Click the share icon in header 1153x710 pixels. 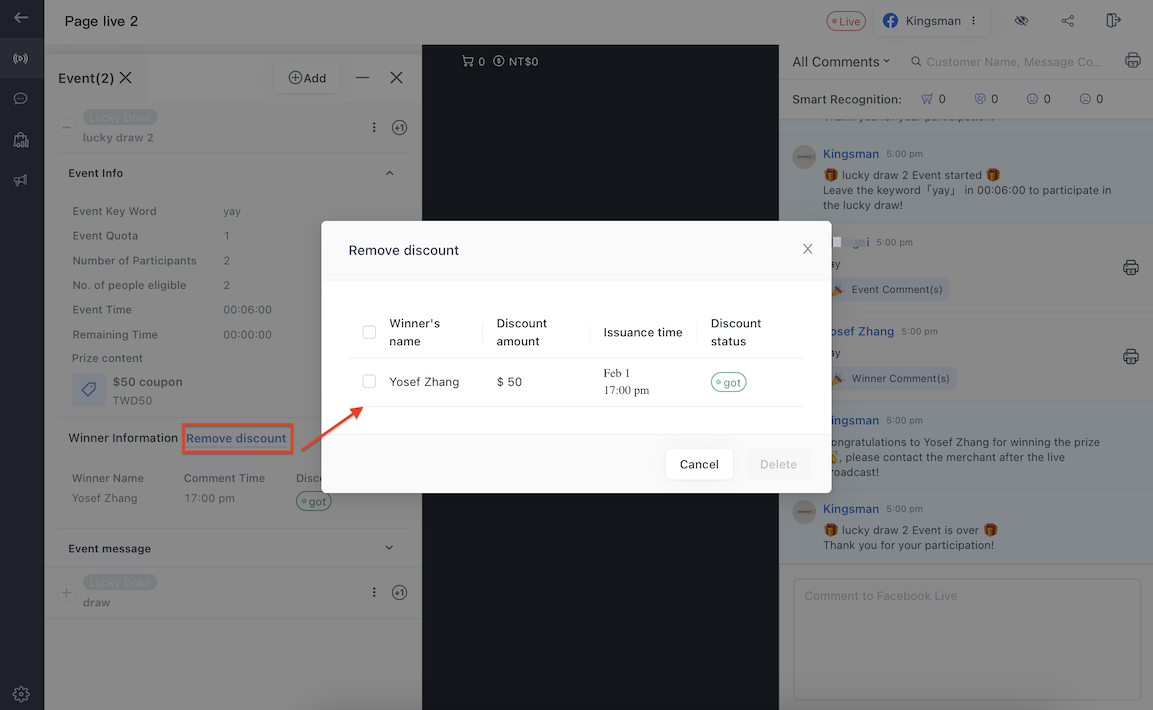tap(1068, 21)
